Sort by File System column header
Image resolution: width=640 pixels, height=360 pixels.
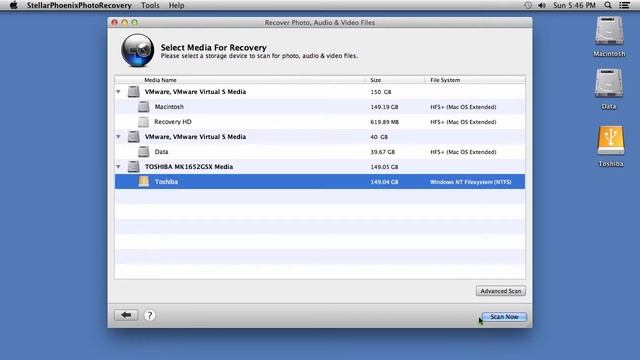pyautogui.click(x=445, y=80)
